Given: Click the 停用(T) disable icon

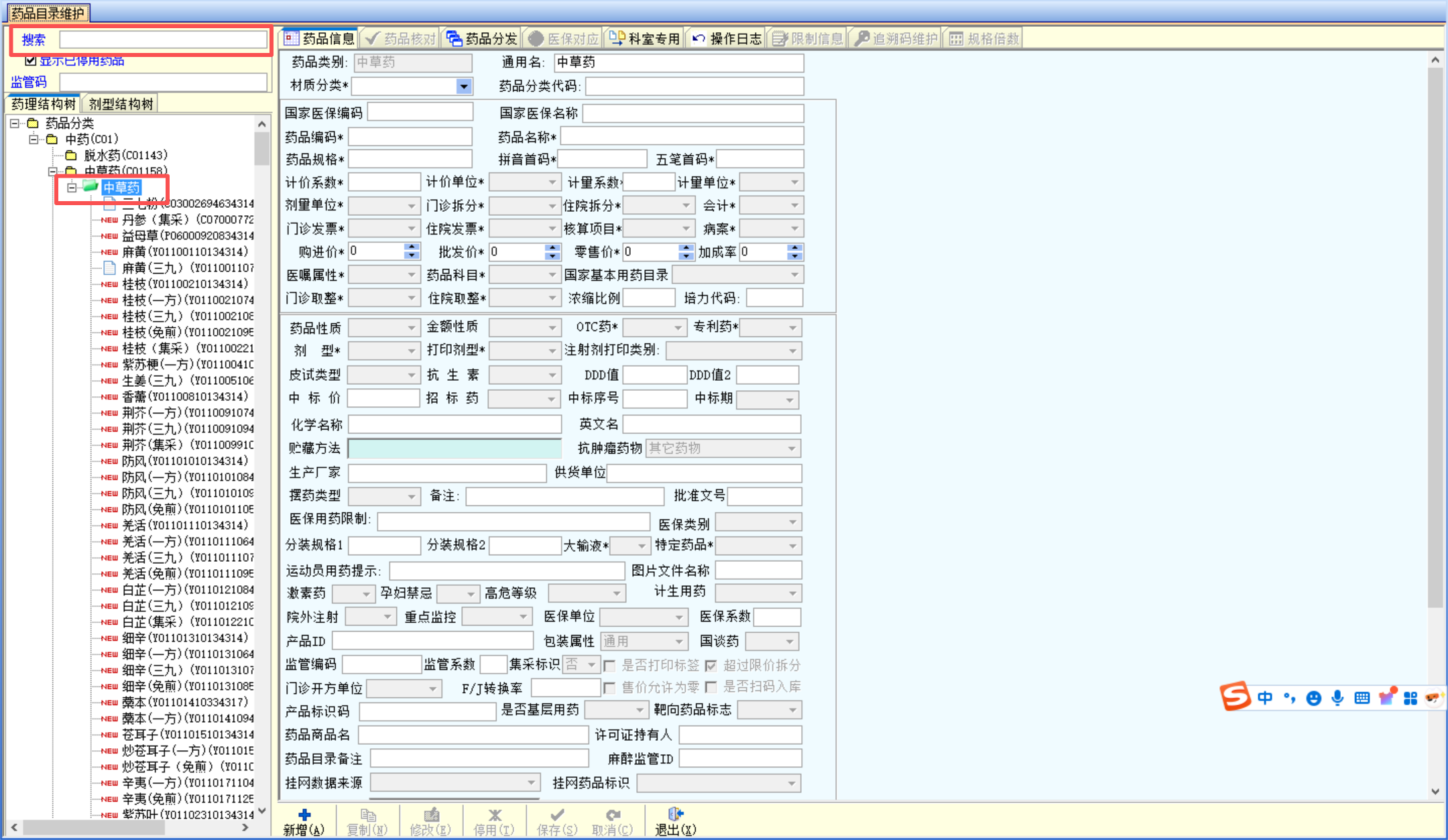Looking at the screenshot, I should coord(494,815).
